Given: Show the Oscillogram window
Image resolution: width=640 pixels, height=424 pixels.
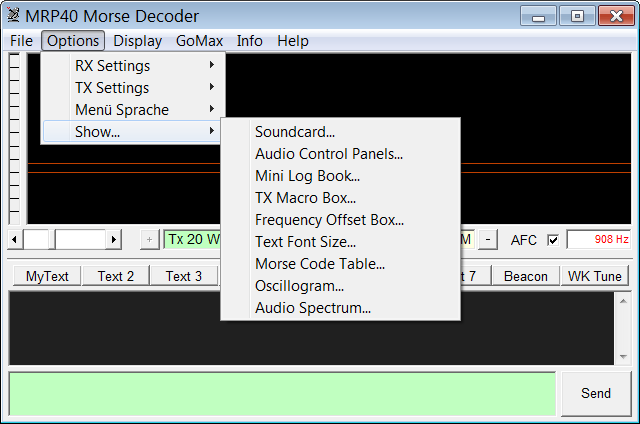Looking at the screenshot, I should 299,286.
